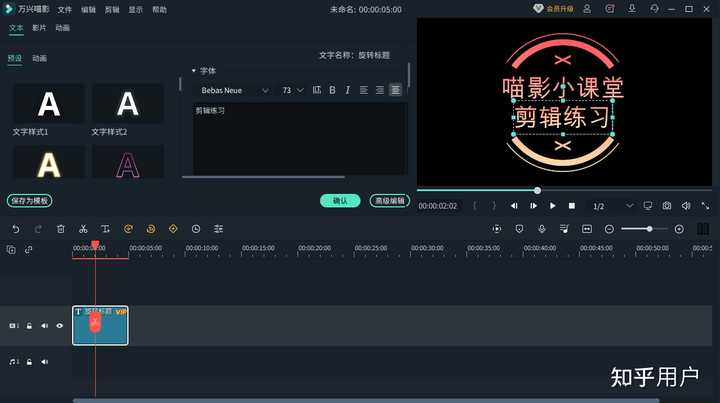Open the 剪辑 menu

(112, 10)
